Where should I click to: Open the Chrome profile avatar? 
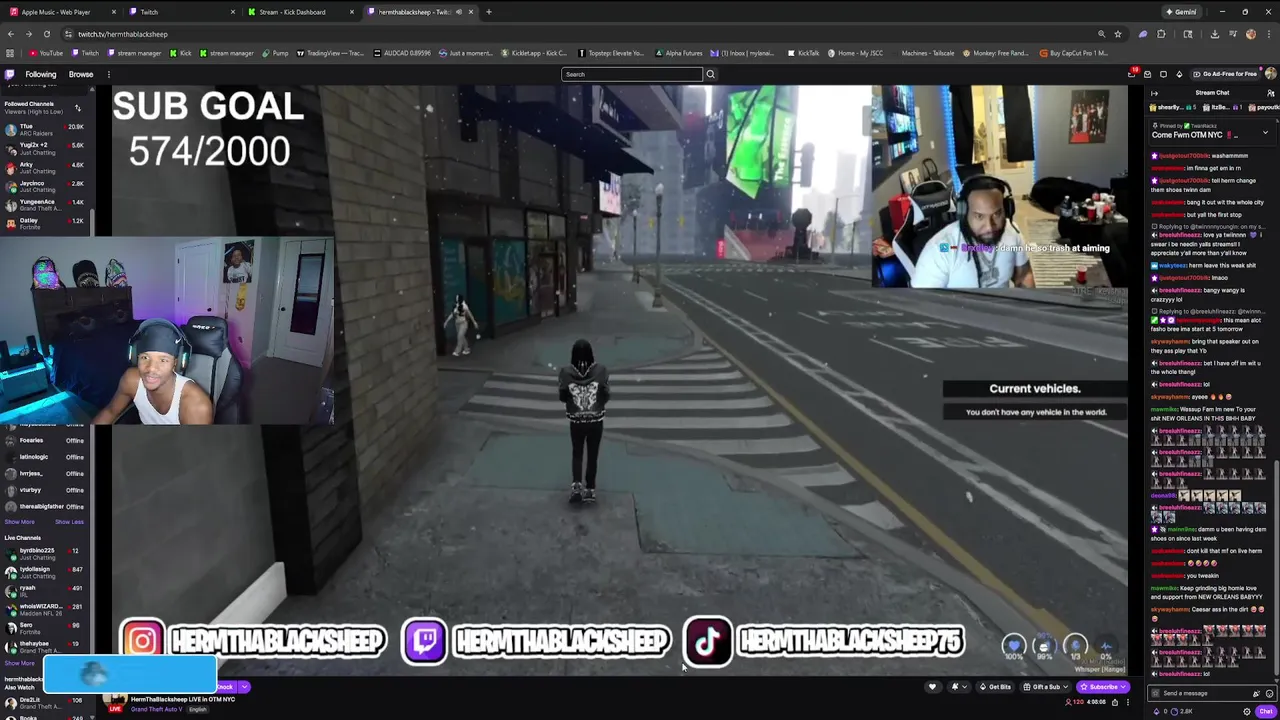[x=1251, y=34]
